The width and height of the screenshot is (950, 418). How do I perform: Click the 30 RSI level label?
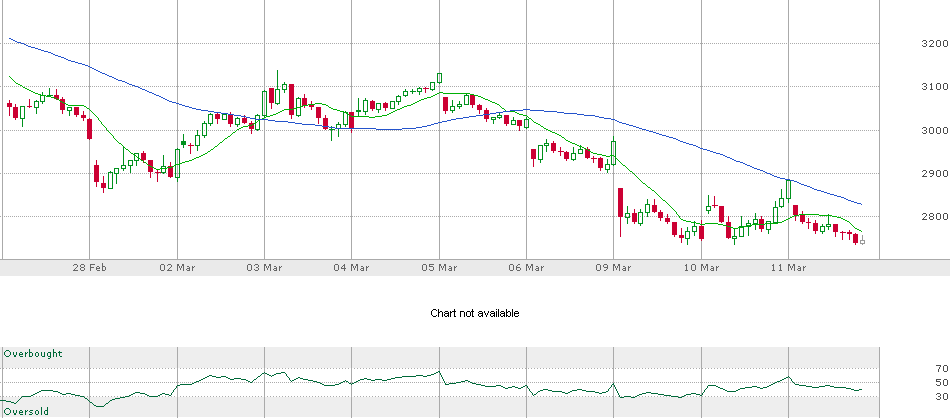pyautogui.click(x=942, y=396)
